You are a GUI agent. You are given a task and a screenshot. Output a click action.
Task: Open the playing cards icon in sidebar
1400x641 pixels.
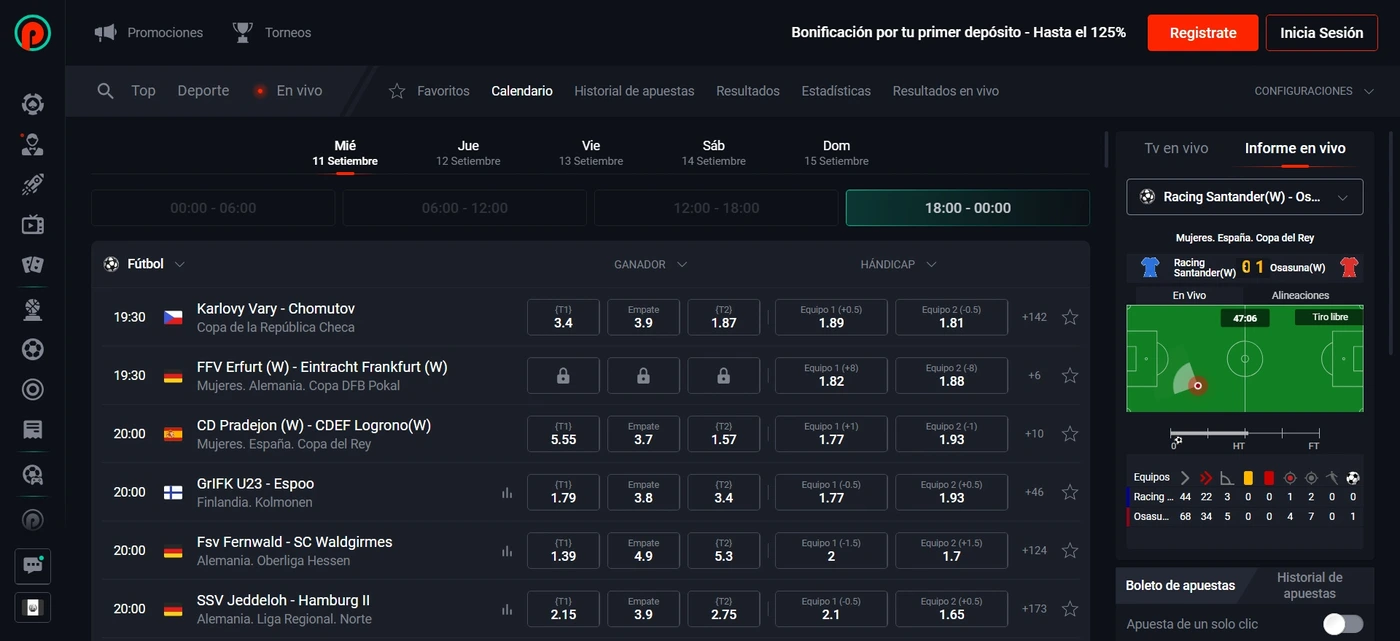(32, 265)
